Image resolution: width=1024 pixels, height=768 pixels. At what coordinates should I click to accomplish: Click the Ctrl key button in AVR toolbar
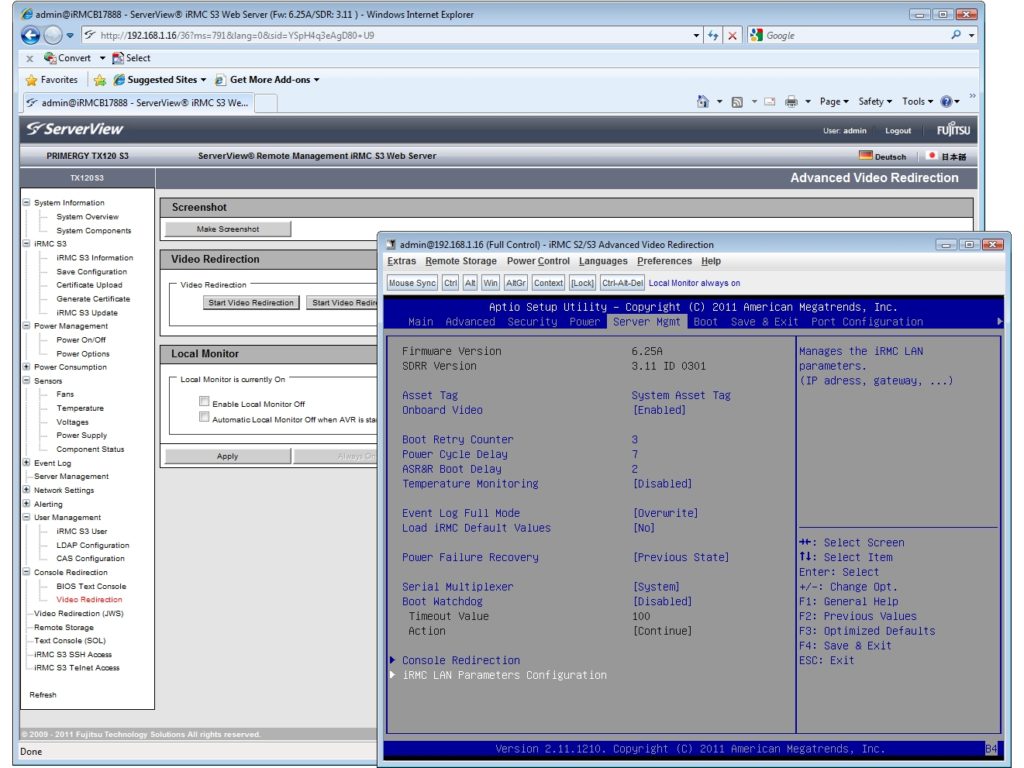click(451, 283)
